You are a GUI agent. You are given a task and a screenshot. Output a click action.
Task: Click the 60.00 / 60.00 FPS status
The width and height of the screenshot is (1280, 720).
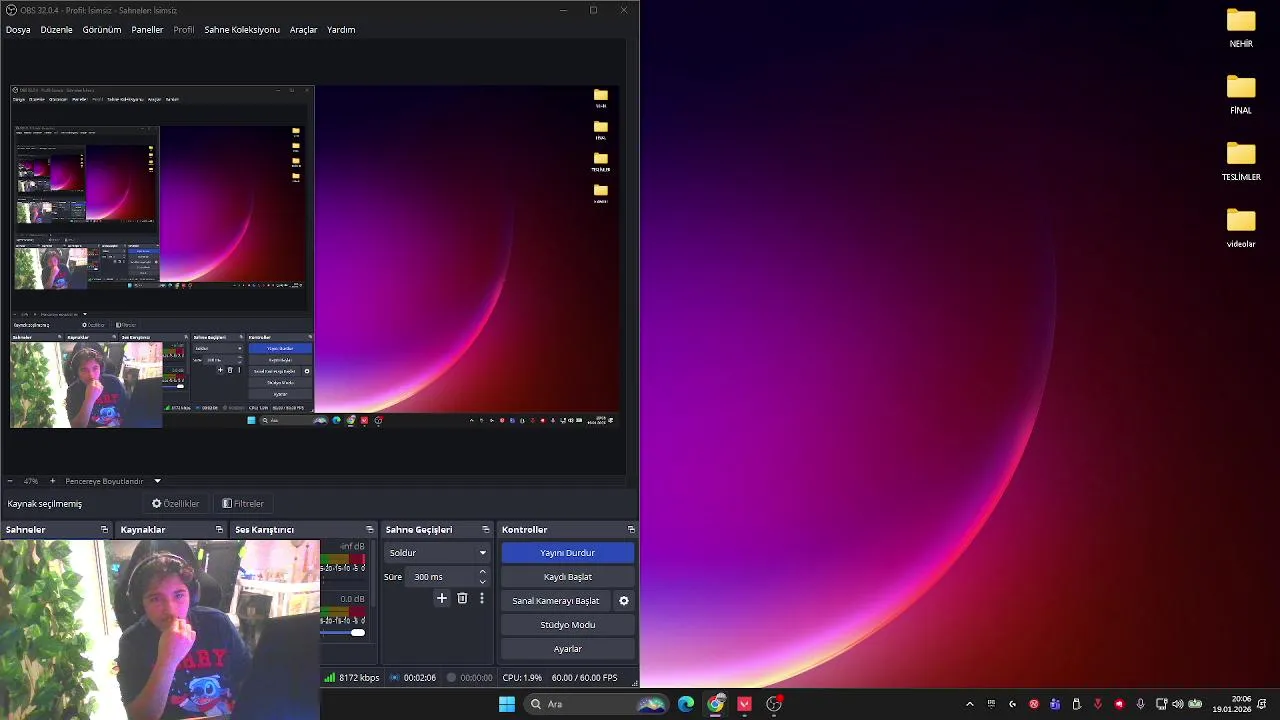pyautogui.click(x=584, y=677)
